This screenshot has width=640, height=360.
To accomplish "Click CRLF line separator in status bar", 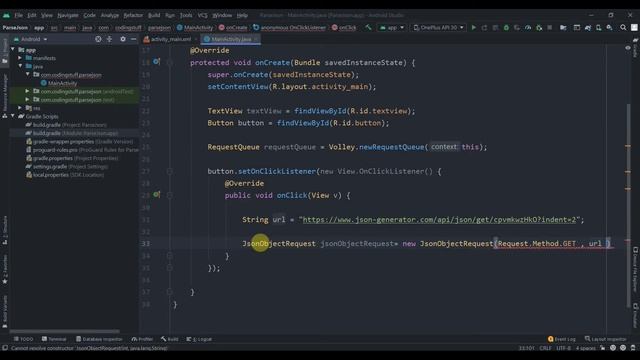I will pos(545,348).
